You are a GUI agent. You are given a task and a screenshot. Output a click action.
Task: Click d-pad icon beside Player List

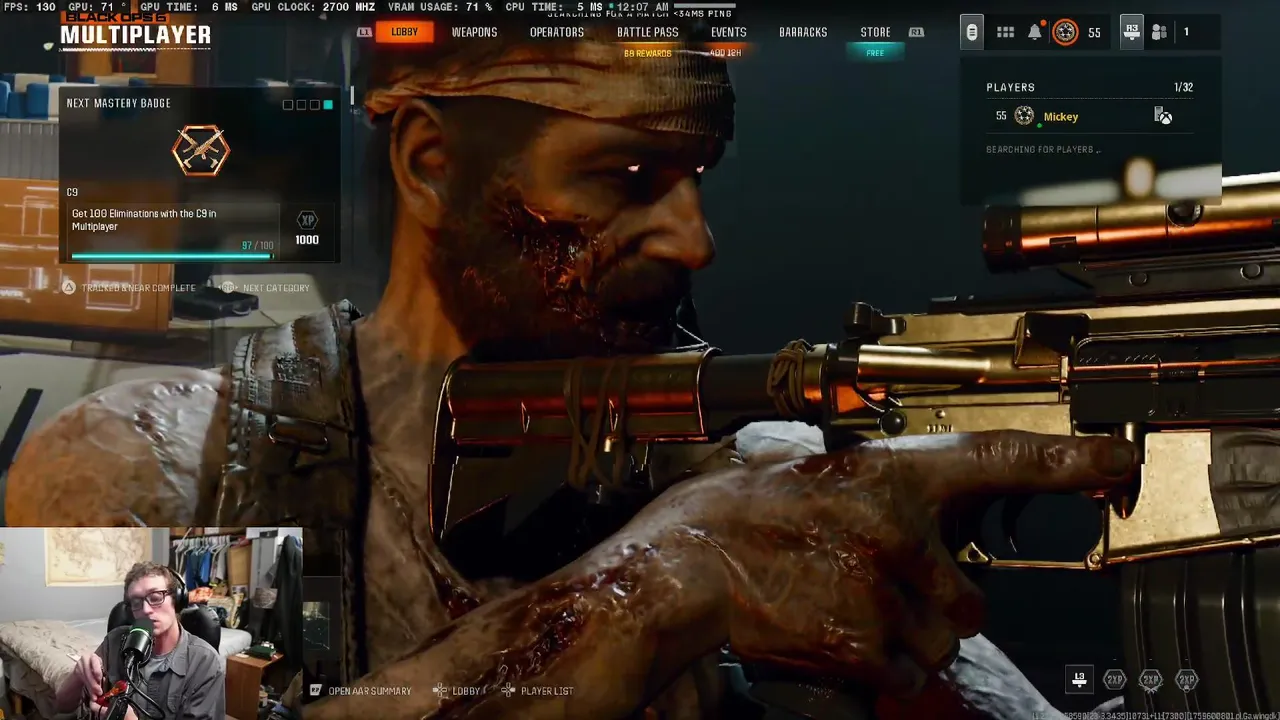(x=508, y=690)
